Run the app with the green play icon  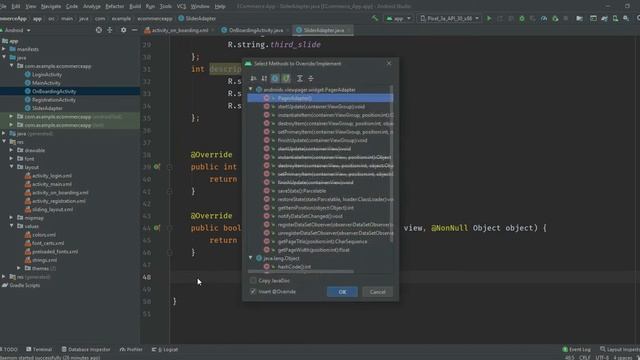[489, 18]
